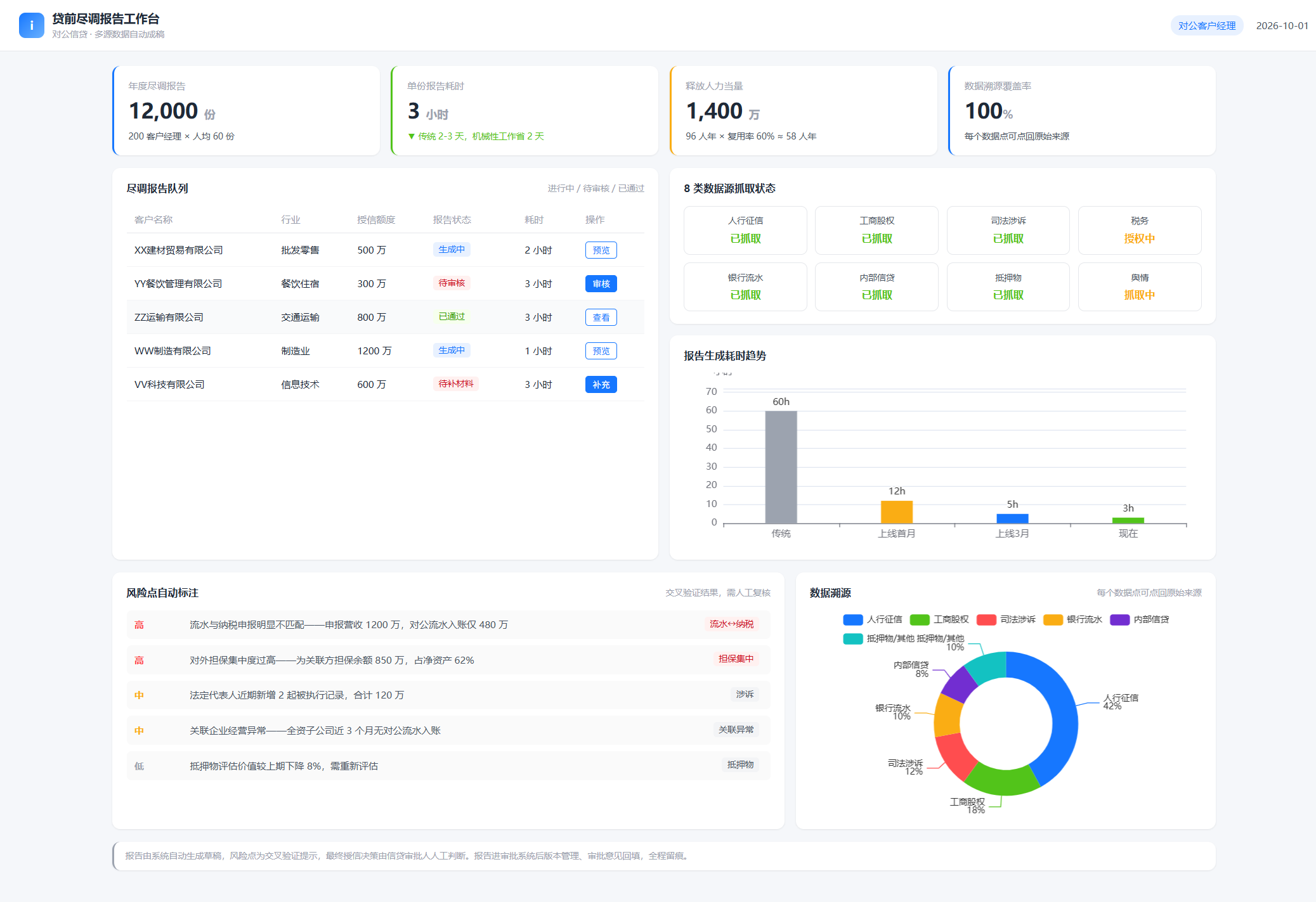This screenshot has height=902, width=1316.
Task: Preview the XX建材贸易有限公司 report
Action: point(601,250)
